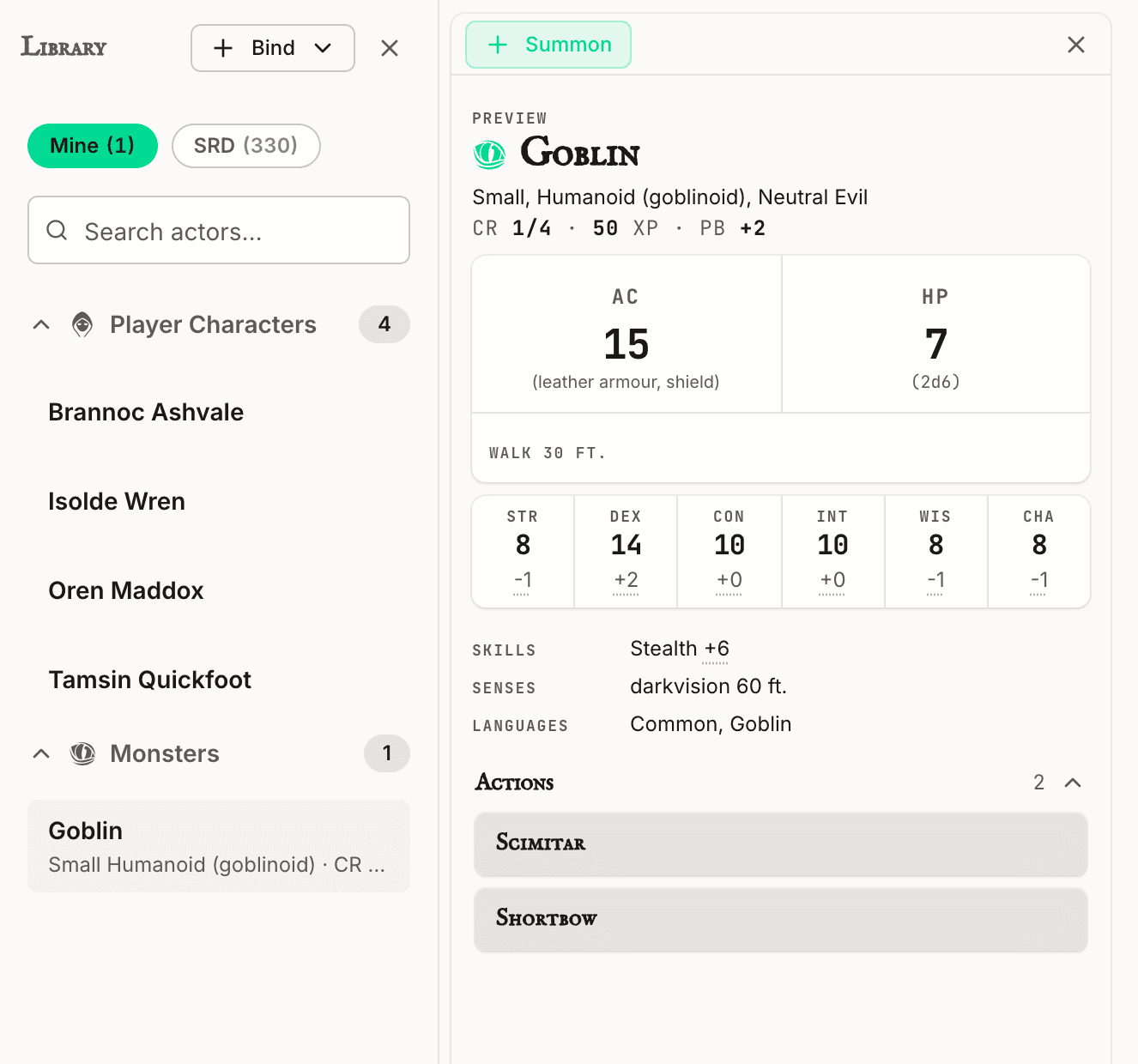Click the Common, Goblin languages text
The image size is (1138, 1064).
pos(711,724)
